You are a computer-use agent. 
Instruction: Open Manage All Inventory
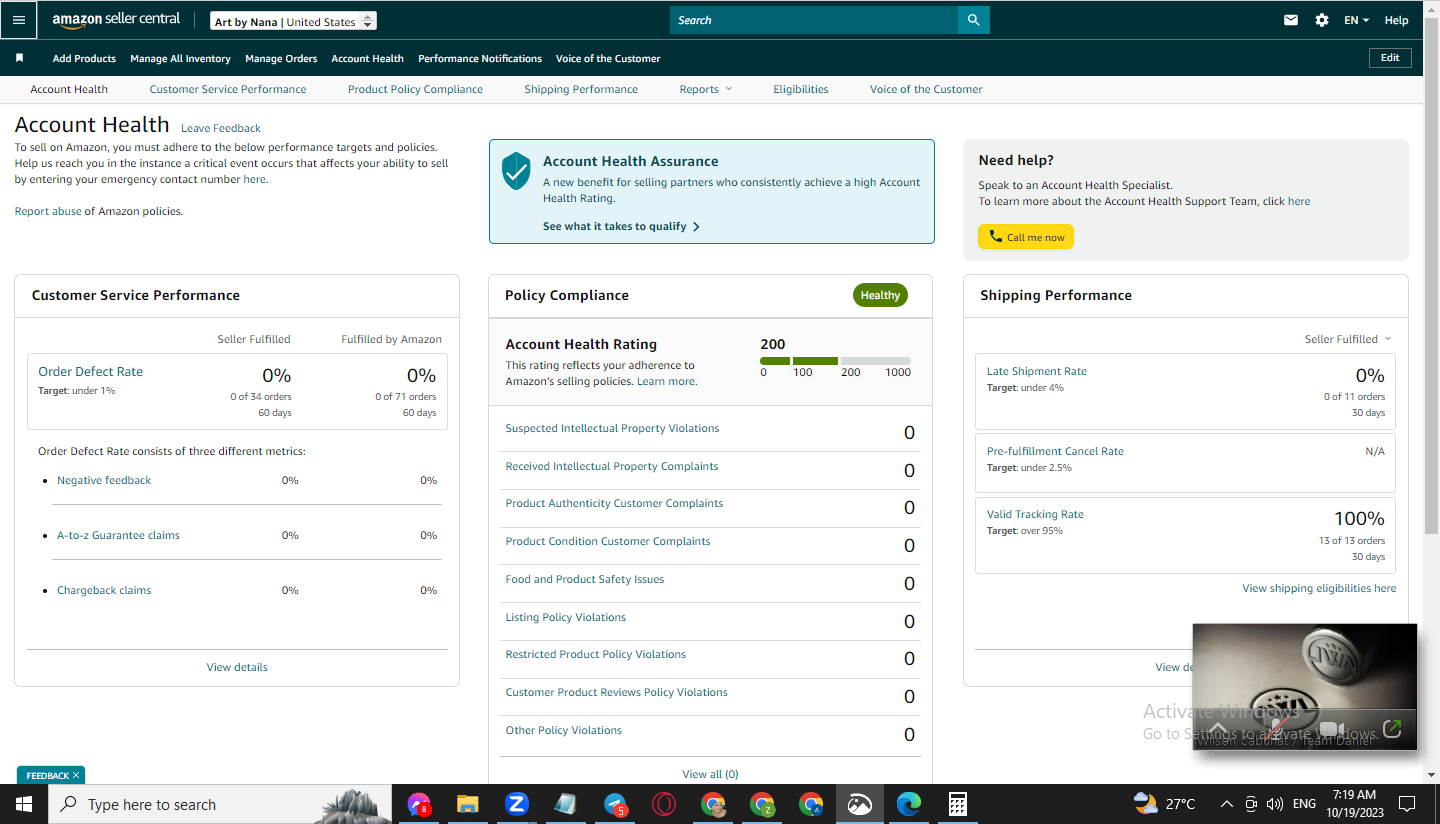pyautogui.click(x=181, y=58)
